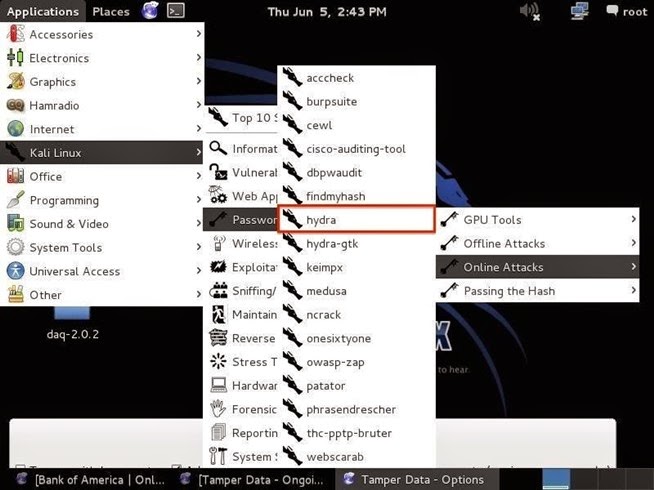This screenshot has width=654, height=490.
Task: Click the Hardware Hacking laptop icon
Action: point(218,385)
